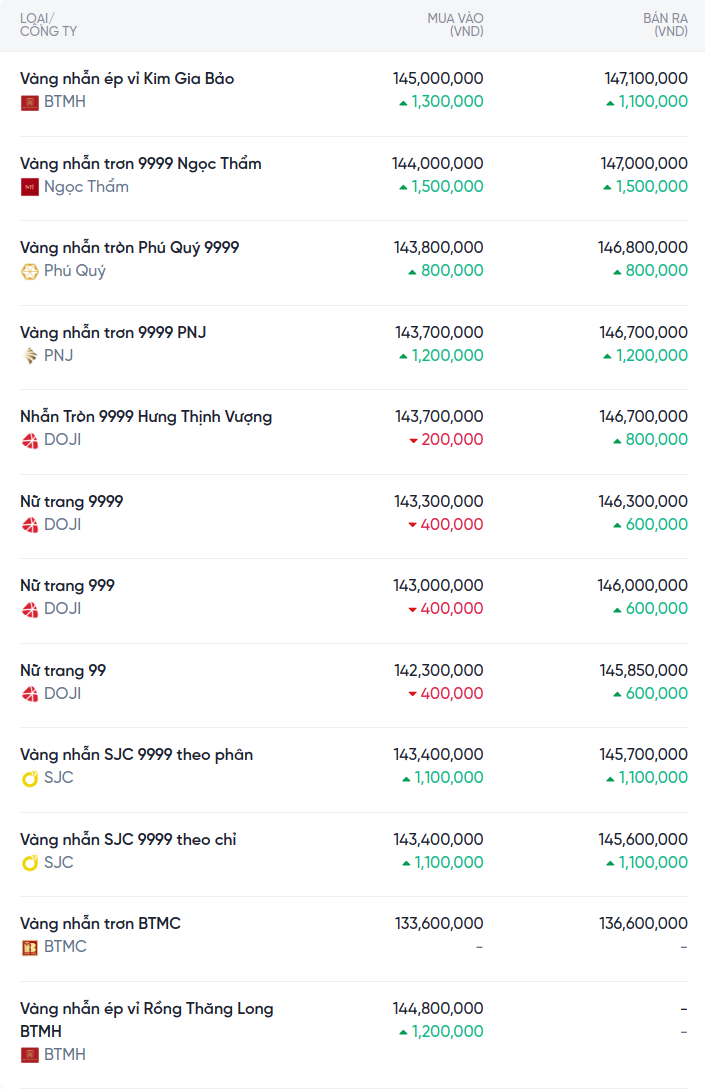Image resolution: width=705 pixels, height=1089 pixels.
Task: Click SJC logo under SJC 9999 theo chỉ
Action: pyautogui.click(x=30, y=863)
